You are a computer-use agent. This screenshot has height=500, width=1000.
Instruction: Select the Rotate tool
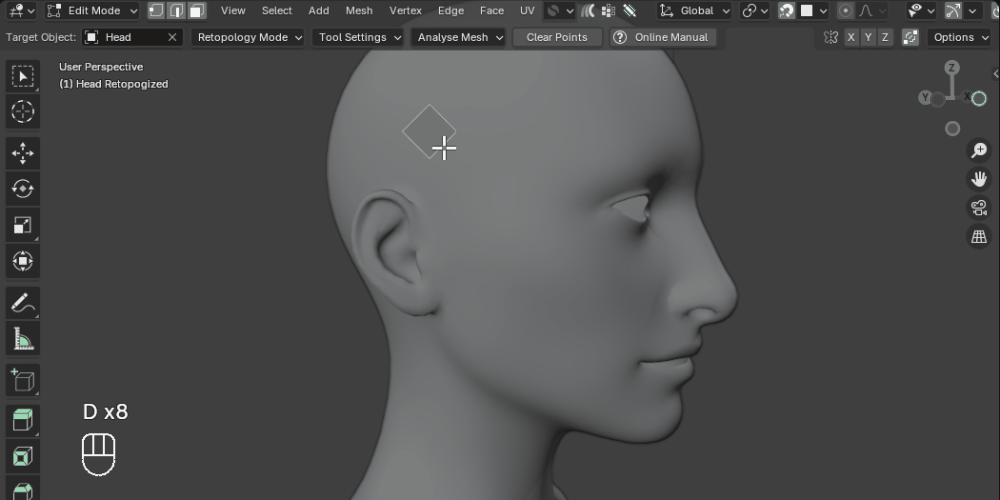coord(23,189)
